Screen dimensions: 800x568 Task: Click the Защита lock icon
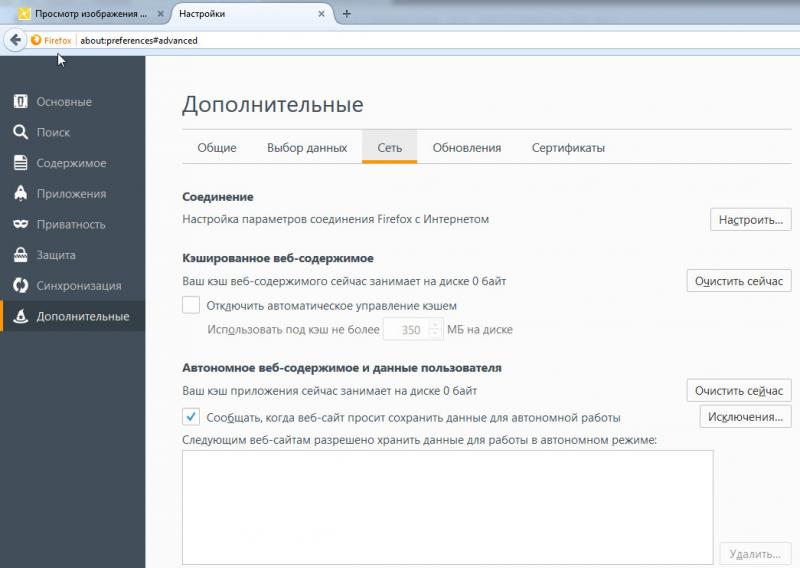(20, 255)
